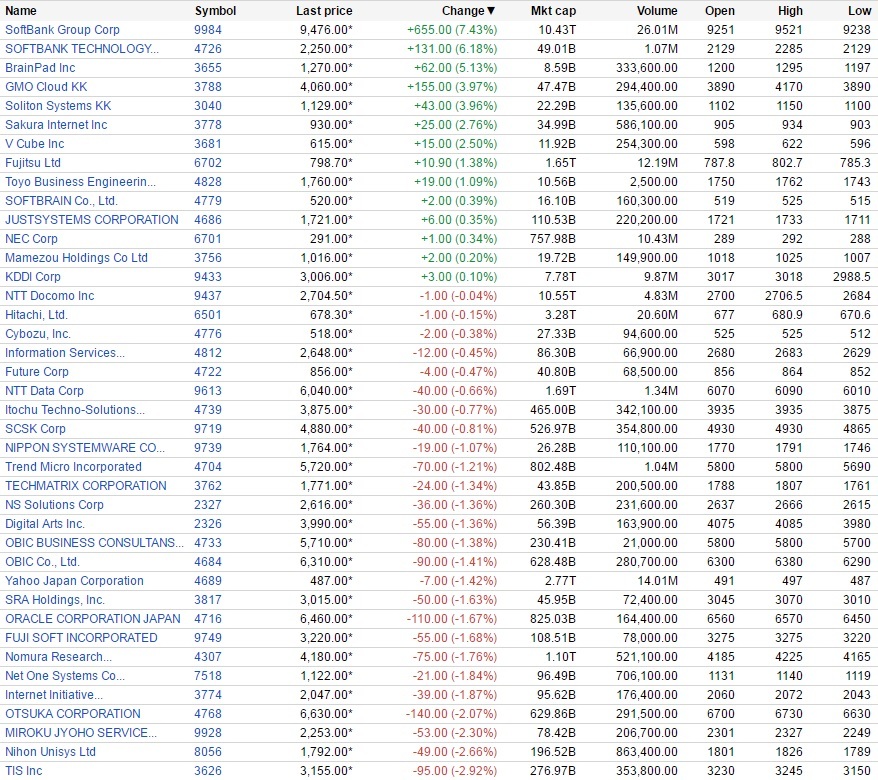878x780 pixels.
Task: Click the ticker symbol 9984
Action: coord(208,30)
